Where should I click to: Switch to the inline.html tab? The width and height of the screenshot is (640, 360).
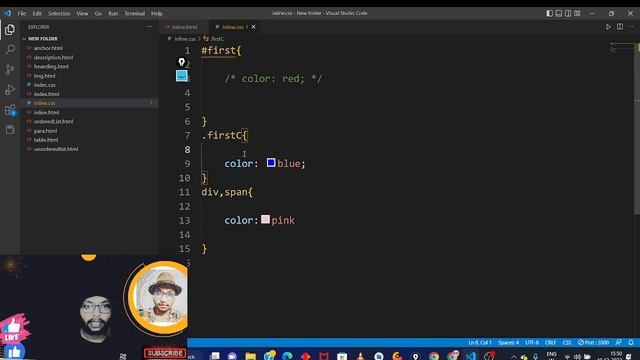[184, 27]
